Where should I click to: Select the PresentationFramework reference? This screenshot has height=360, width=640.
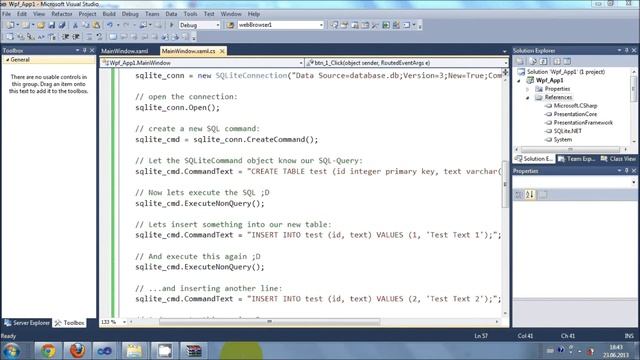[x=583, y=122]
